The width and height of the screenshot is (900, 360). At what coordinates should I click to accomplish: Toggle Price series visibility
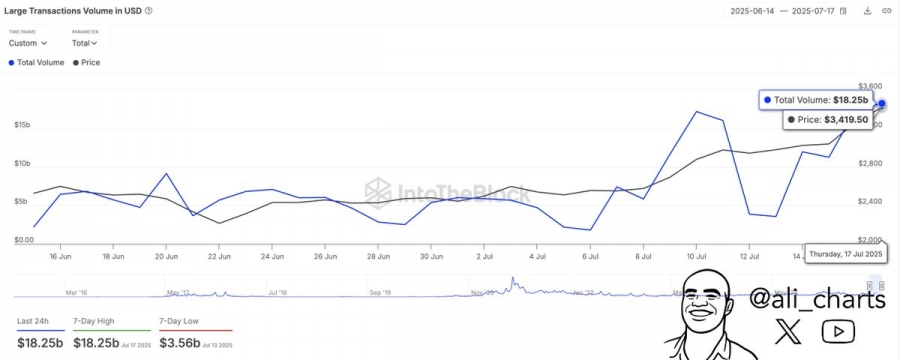click(86, 63)
